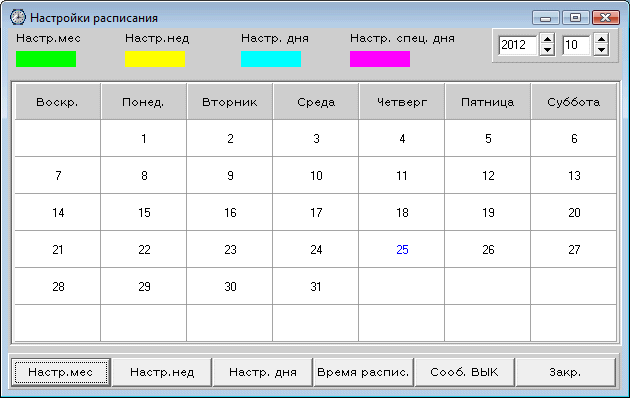Select the Пятница column header
Screen dimensions: 630x398
coord(487,102)
